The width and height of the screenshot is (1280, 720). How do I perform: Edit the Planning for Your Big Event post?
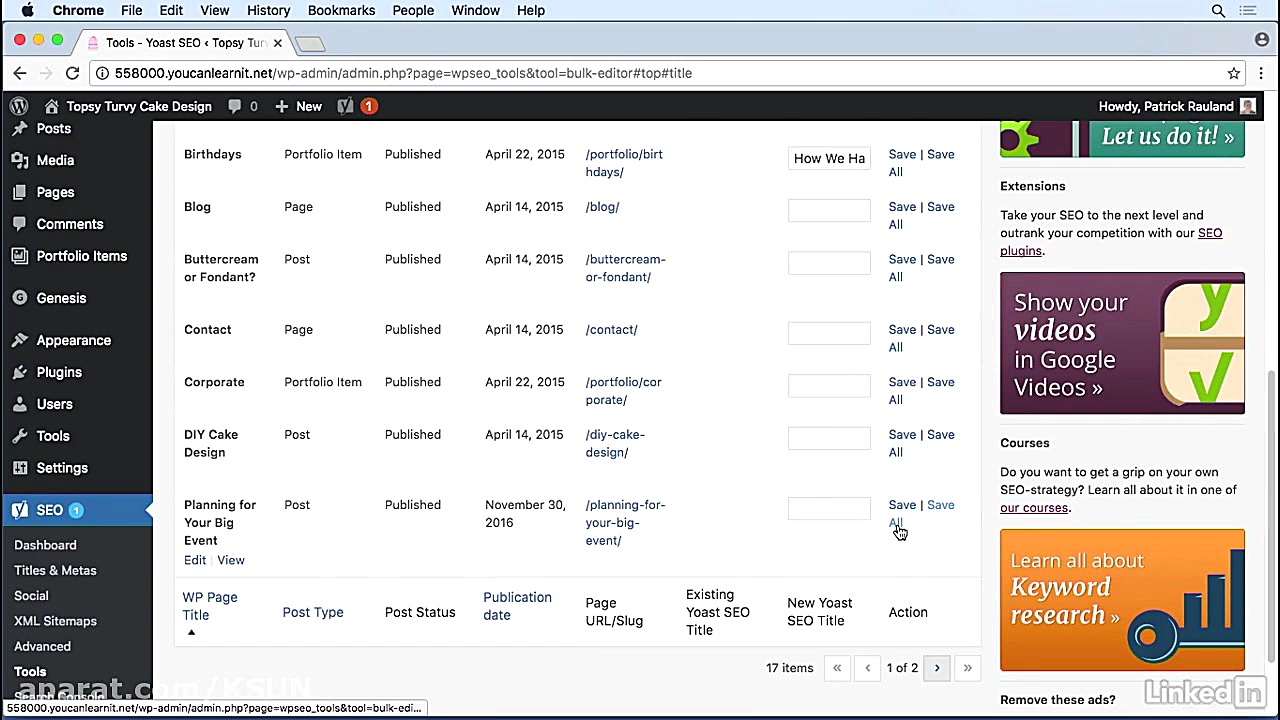(195, 560)
